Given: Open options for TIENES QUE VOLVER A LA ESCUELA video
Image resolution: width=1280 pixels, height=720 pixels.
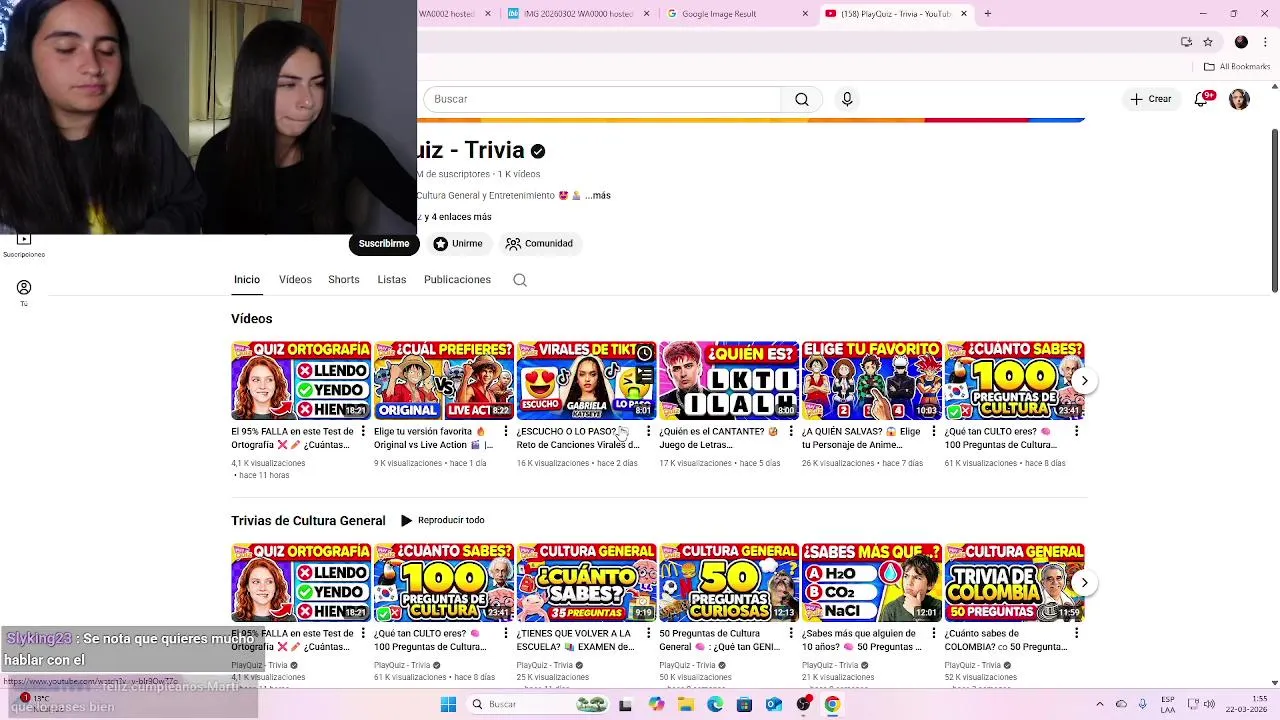Looking at the screenshot, I should tap(648, 633).
